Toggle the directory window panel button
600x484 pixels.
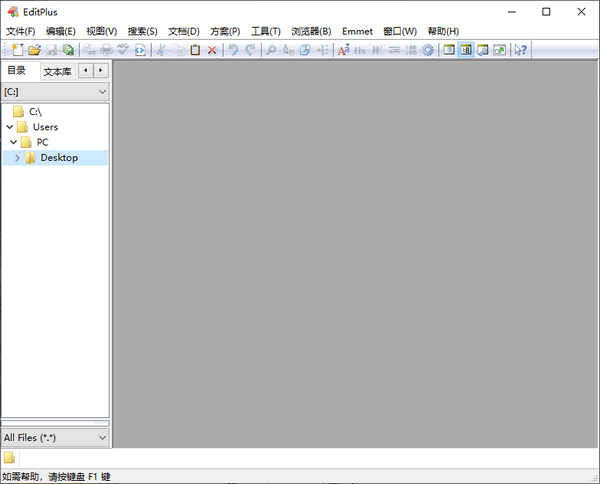click(466, 50)
